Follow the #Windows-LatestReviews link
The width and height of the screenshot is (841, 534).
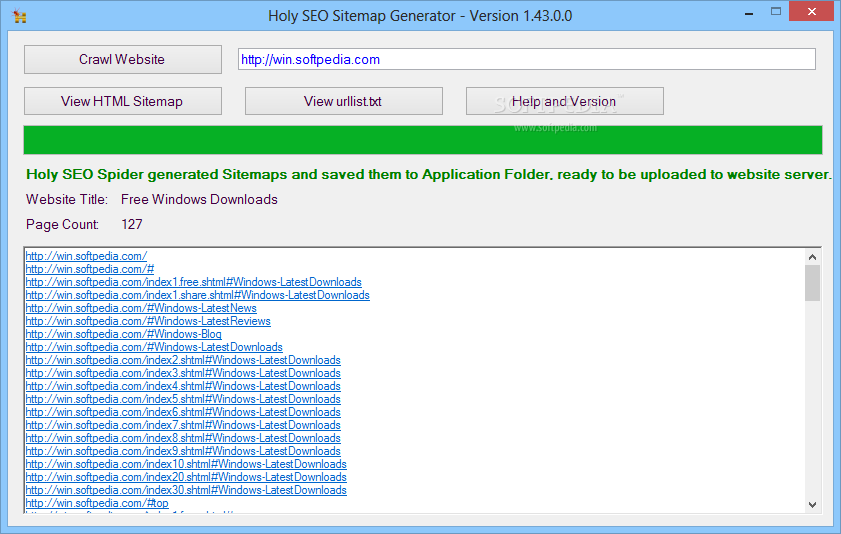[148, 321]
